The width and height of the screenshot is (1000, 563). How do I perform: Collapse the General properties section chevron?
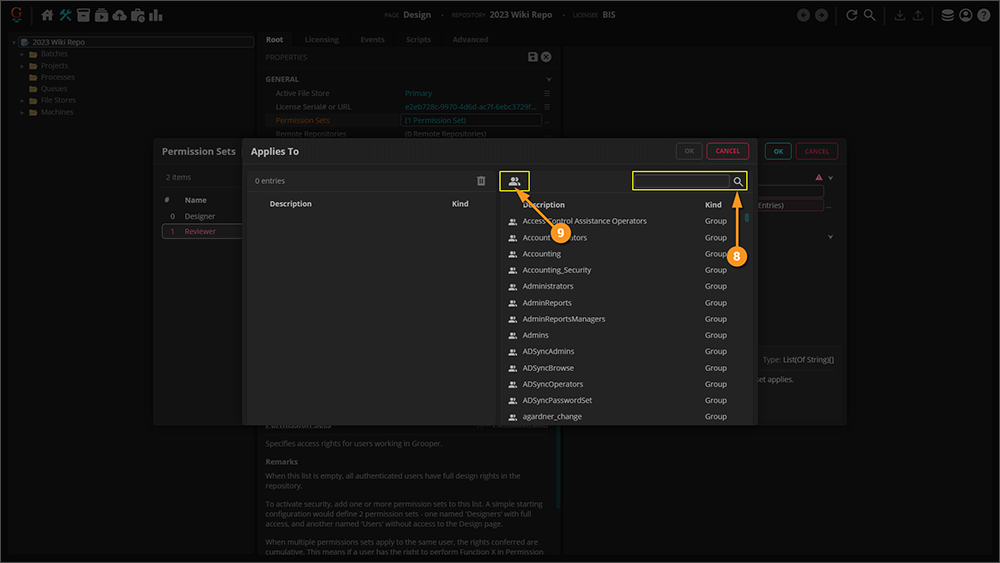pos(549,79)
